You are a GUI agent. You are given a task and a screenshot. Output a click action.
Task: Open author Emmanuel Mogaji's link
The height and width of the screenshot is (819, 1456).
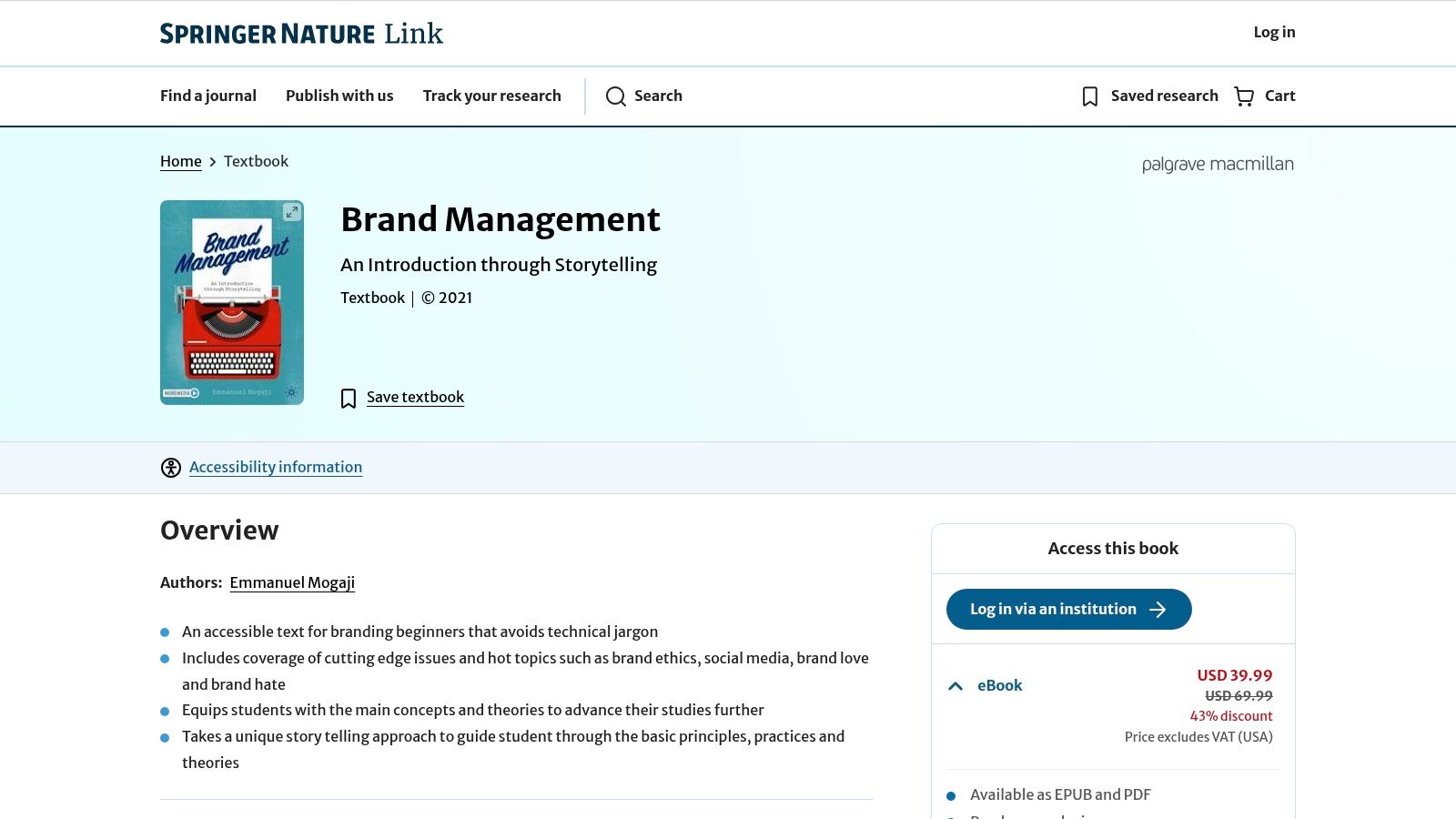tap(292, 582)
